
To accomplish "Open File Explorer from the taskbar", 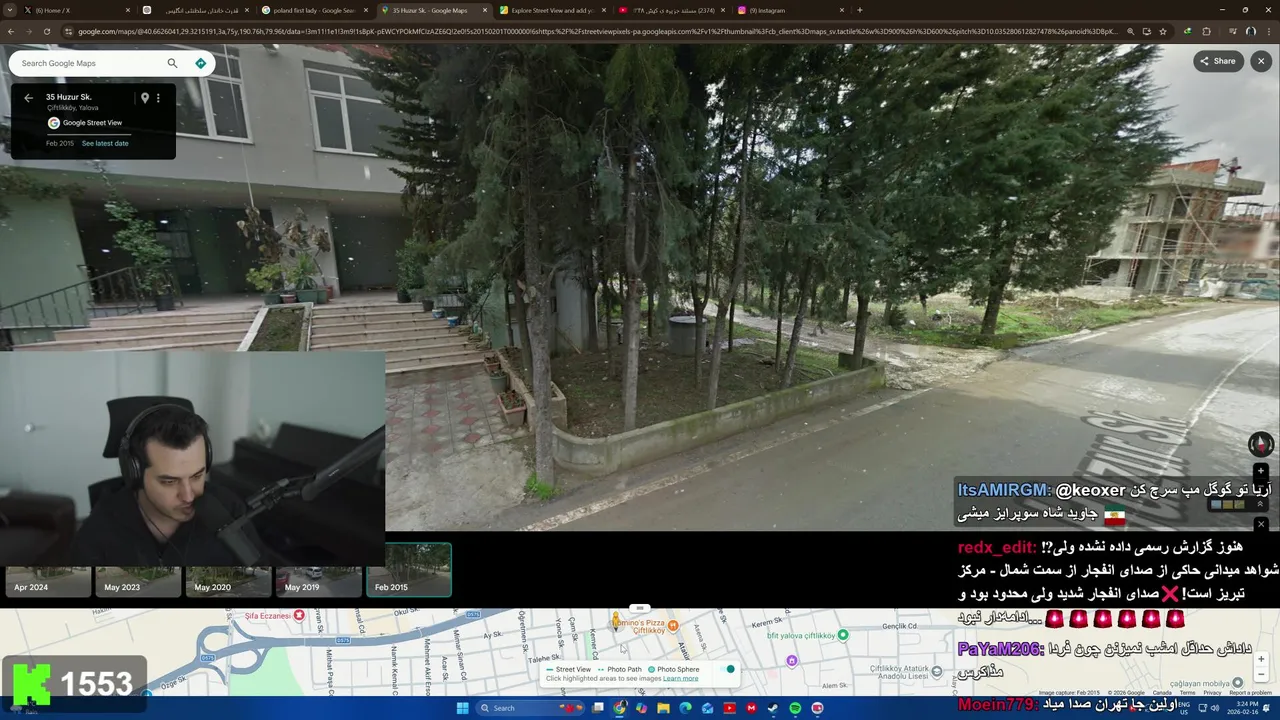I will point(663,708).
